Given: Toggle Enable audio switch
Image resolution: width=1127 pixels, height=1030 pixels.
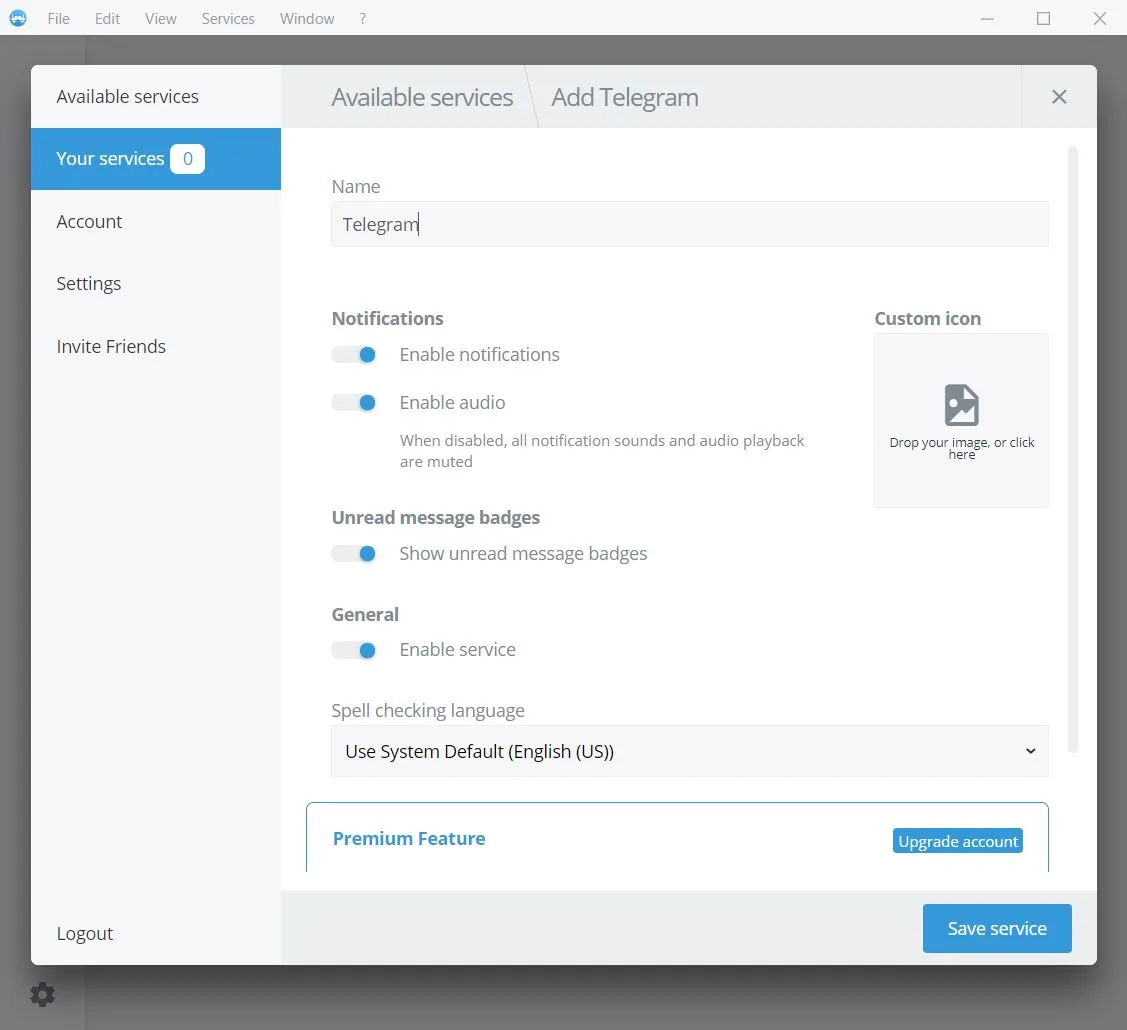Looking at the screenshot, I should click(354, 403).
